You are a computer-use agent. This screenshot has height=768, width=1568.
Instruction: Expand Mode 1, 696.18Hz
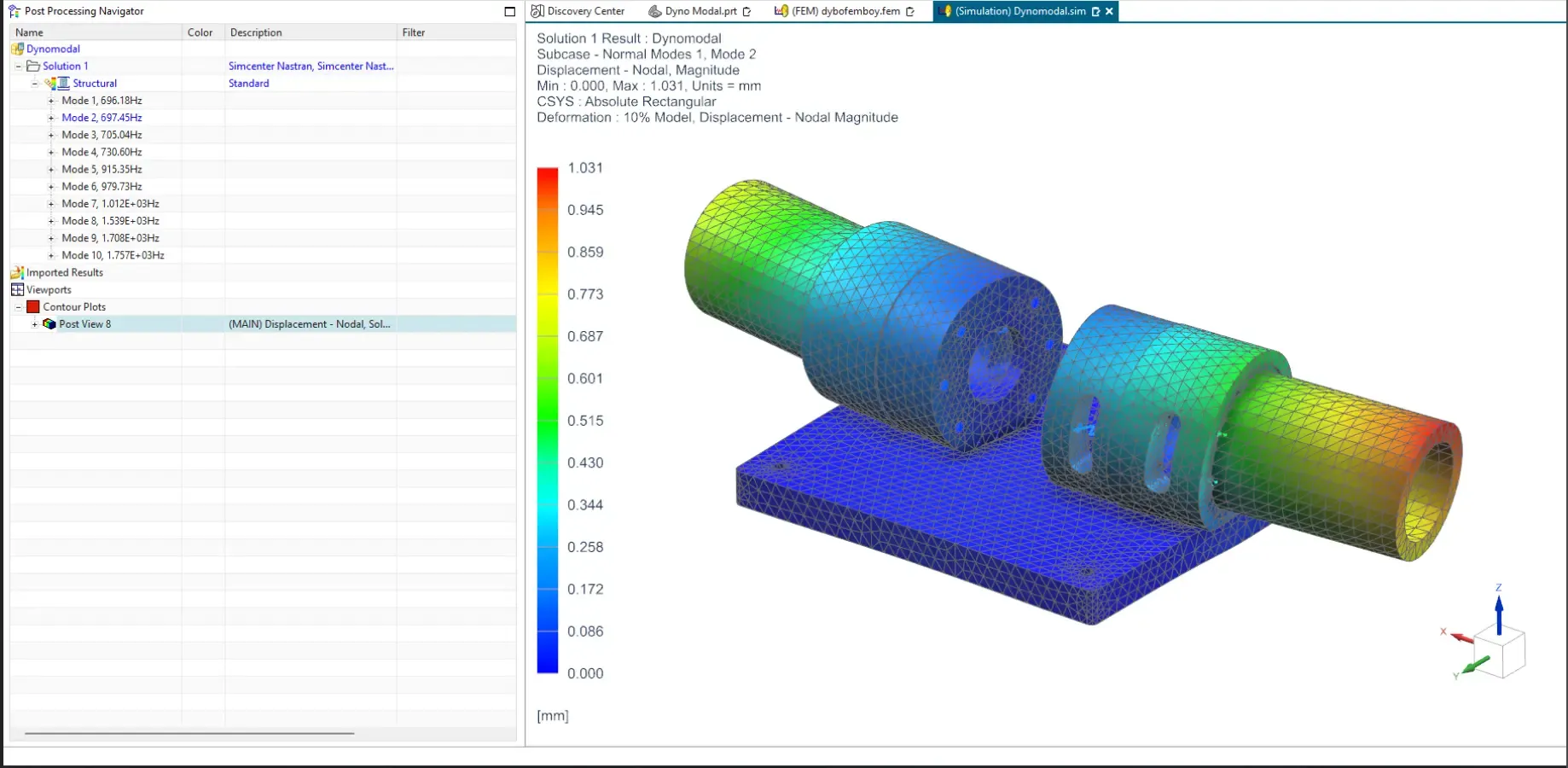pyautogui.click(x=51, y=101)
